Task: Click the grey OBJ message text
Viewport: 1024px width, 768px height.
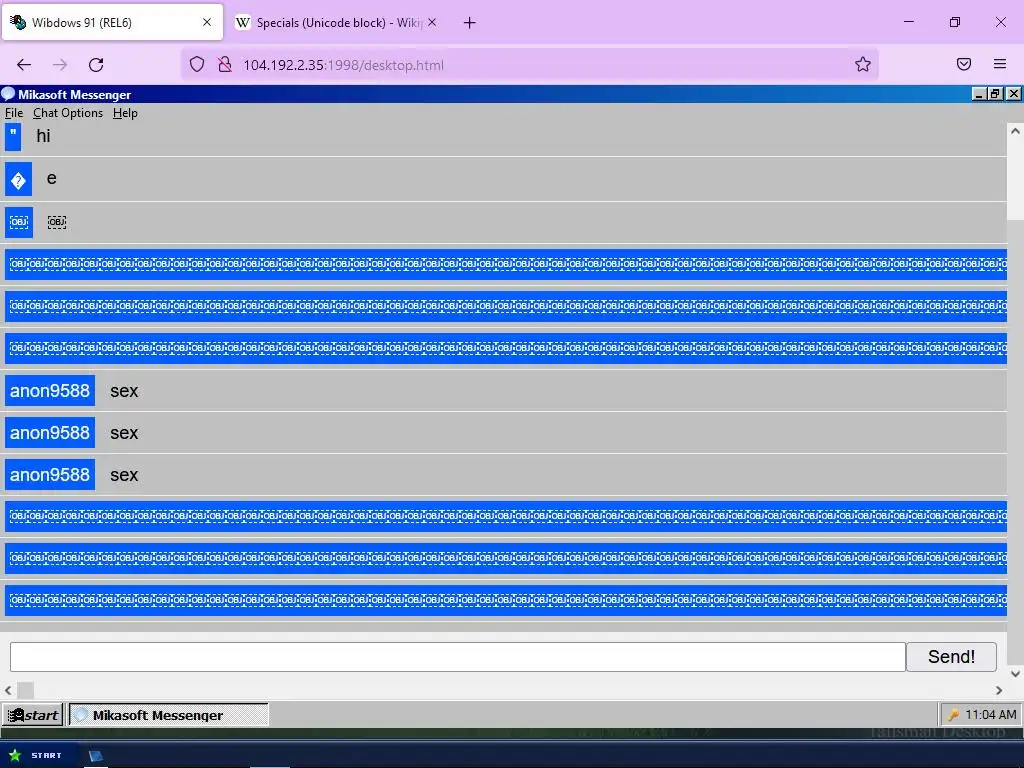Action: coord(57,222)
